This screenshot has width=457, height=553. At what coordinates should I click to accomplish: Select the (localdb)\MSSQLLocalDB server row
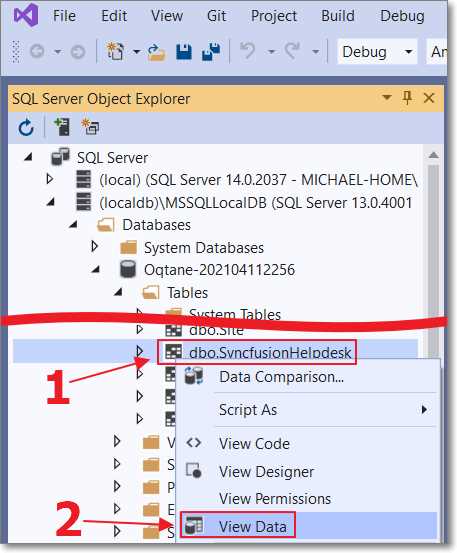pos(255,203)
